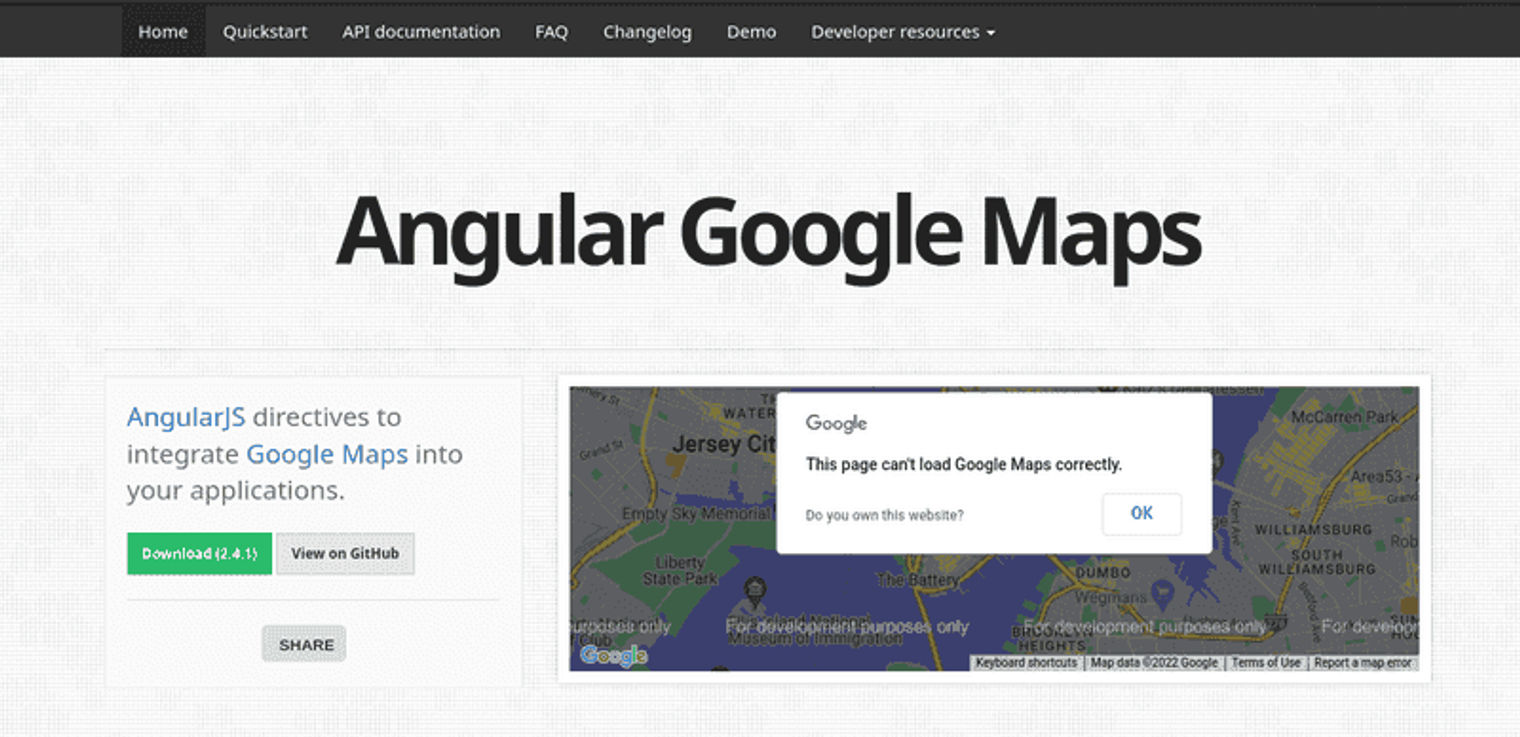Go to the Quickstart page
This screenshot has height=737, width=1520.
(265, 31)
